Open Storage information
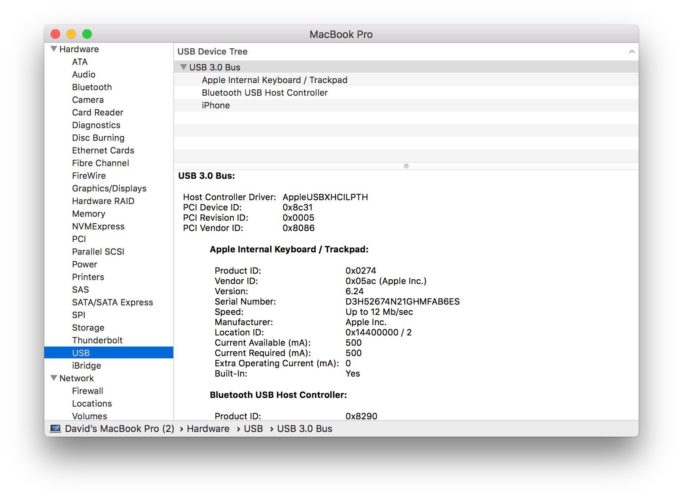The width and height of the screenshot is (683, 500). click(x=88, y=327)
